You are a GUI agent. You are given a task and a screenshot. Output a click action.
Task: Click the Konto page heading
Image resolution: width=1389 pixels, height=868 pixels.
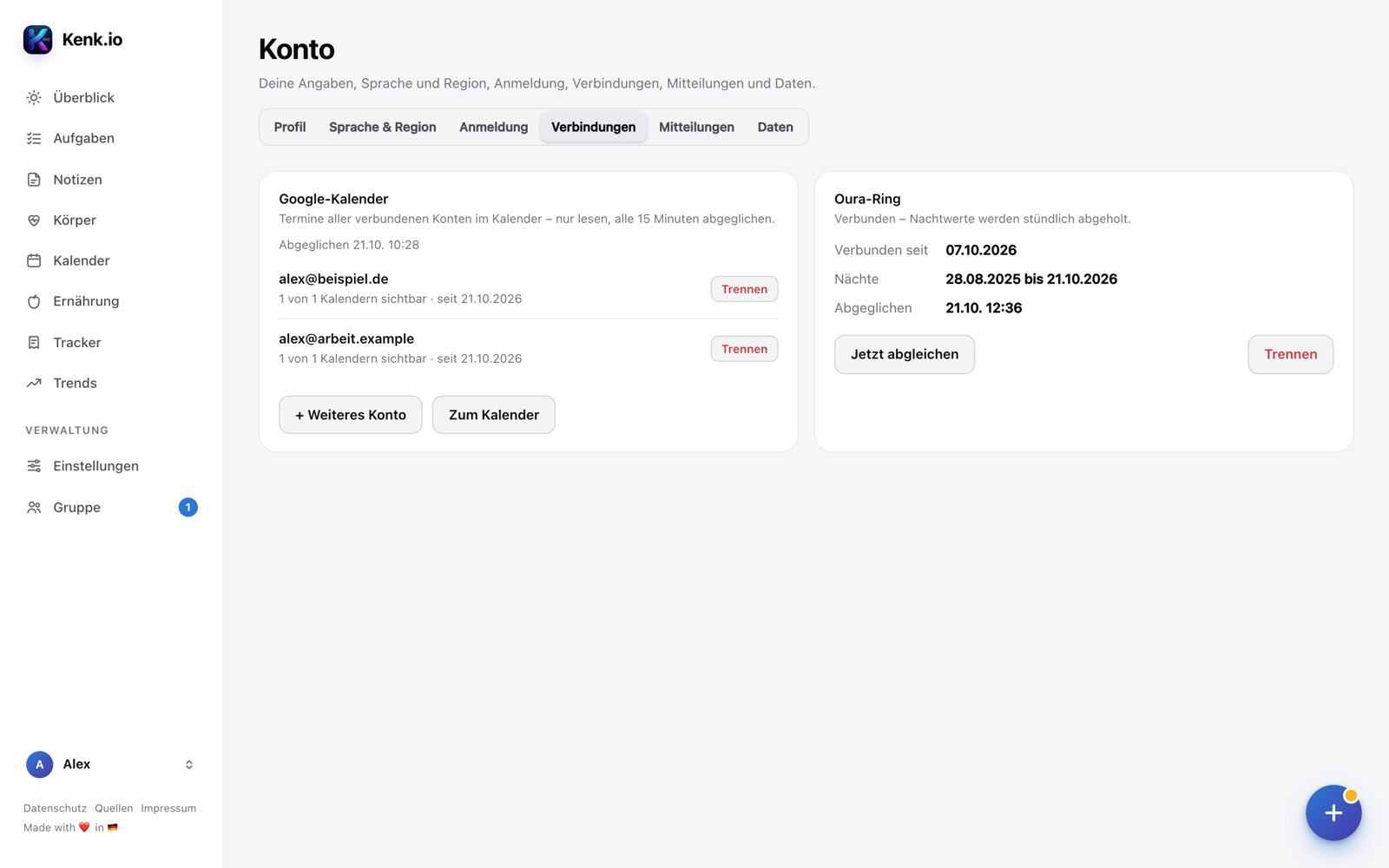tap(297, 49)
